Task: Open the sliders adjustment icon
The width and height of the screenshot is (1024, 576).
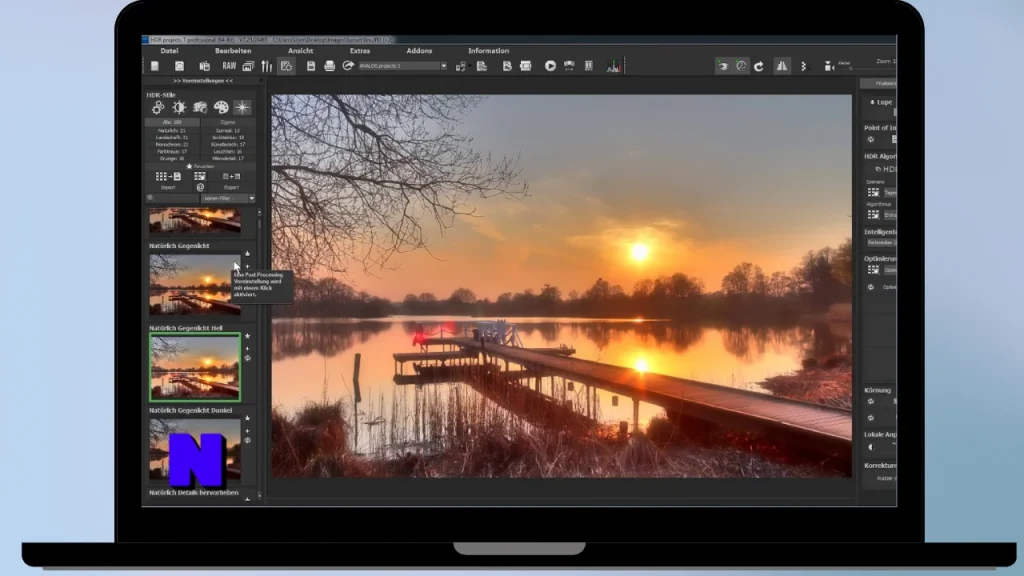Action: [266, 66]
